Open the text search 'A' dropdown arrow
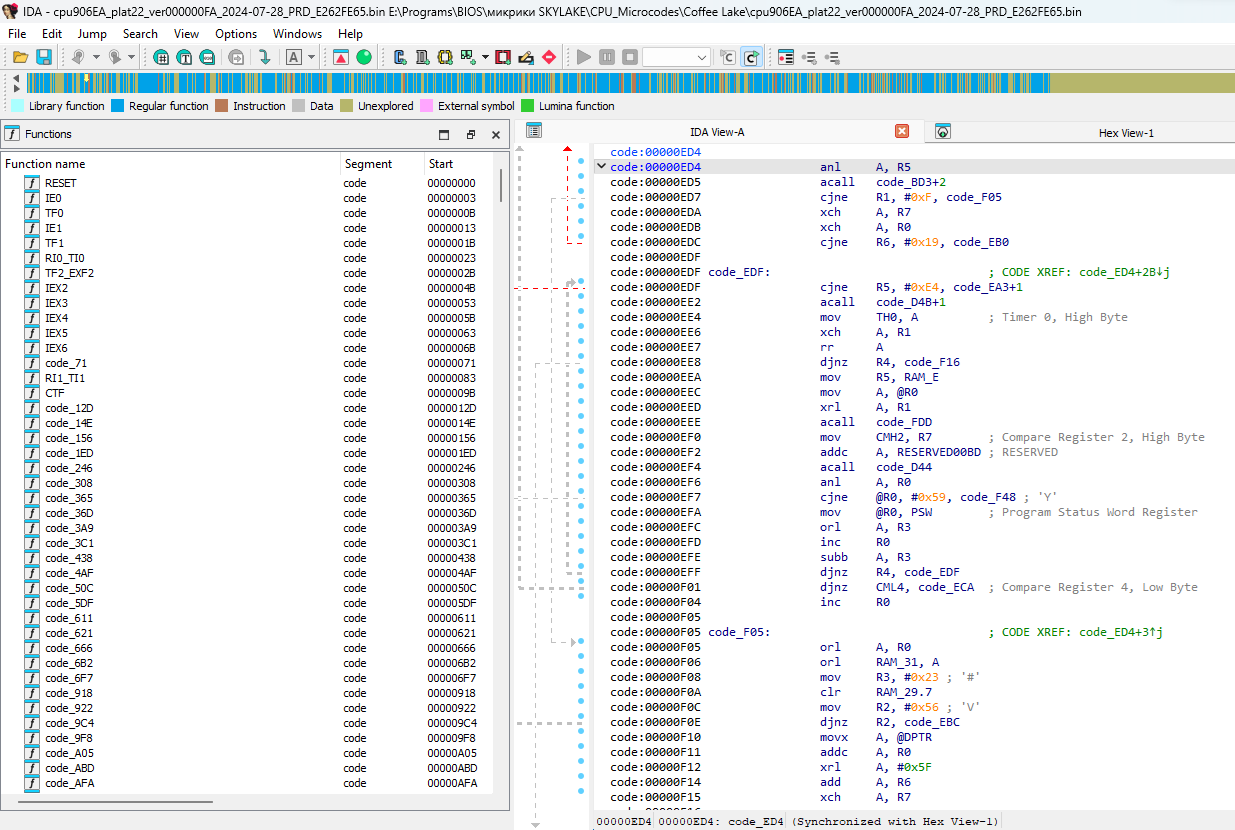 click(312, 57)
